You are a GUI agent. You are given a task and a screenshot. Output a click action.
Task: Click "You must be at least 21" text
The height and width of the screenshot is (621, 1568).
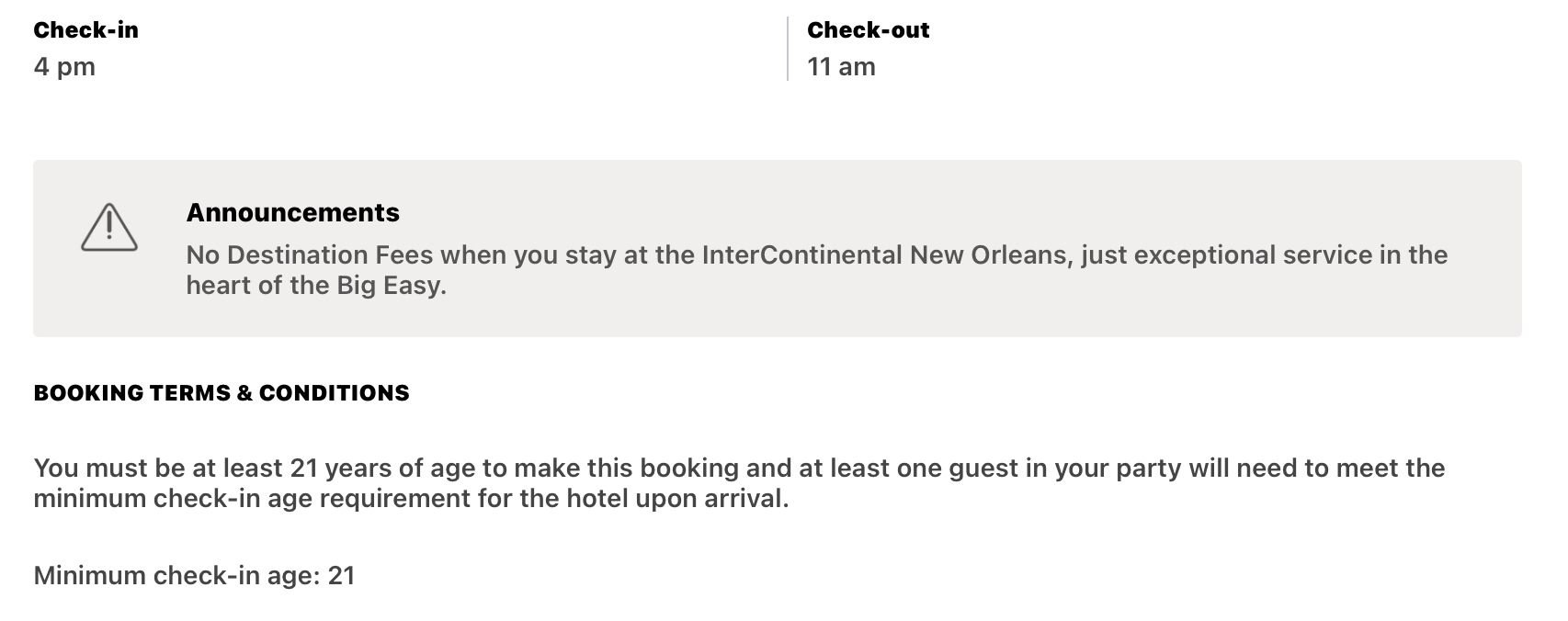coord(176,469)
